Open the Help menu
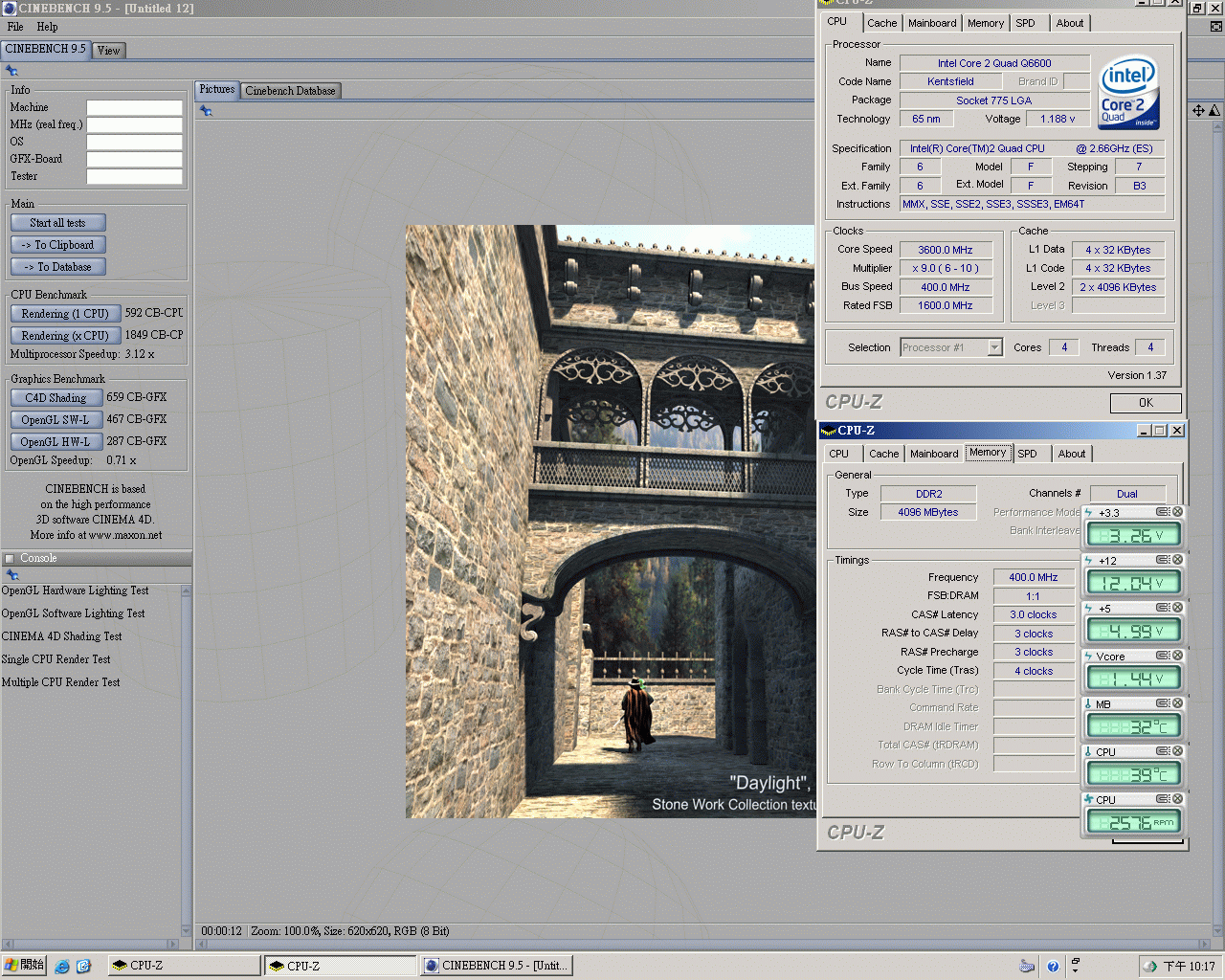This screenshot has height=980, width=1225. tap(47, 27)
